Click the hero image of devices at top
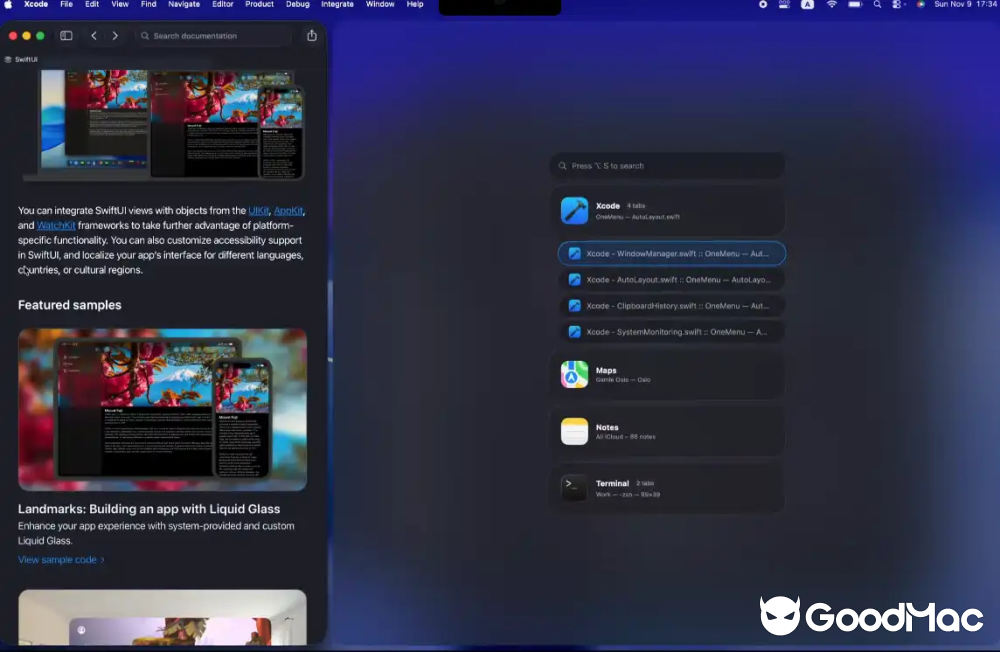Image resolution: width=1000 pixels, height=652 pixels. pyautogui.click(x=163, y=125)
